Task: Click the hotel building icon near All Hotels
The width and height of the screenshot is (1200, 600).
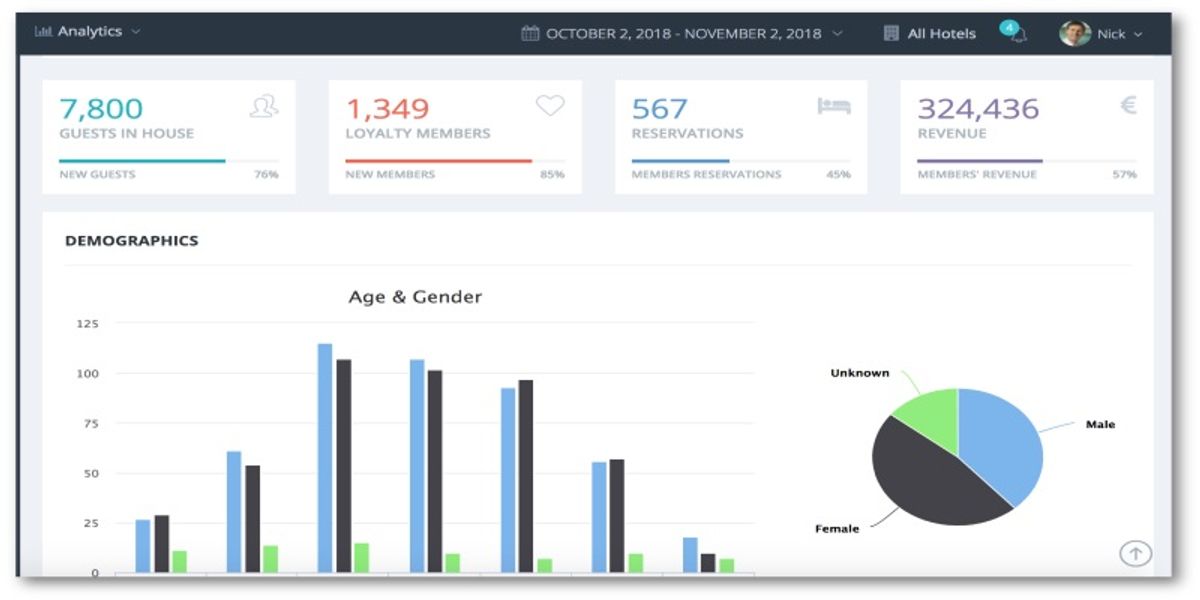Action: coord(892,32)
